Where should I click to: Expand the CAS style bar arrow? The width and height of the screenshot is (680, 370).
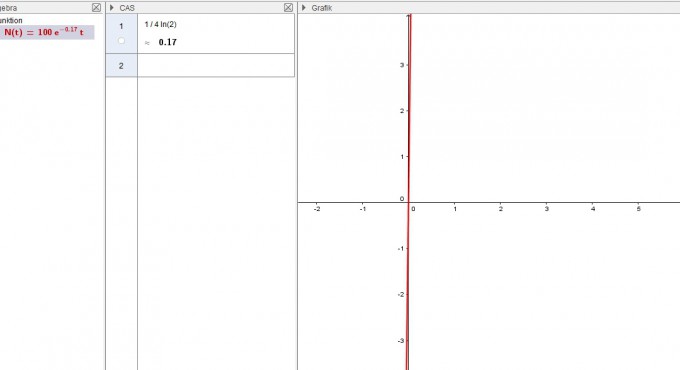tap(112, 7)
